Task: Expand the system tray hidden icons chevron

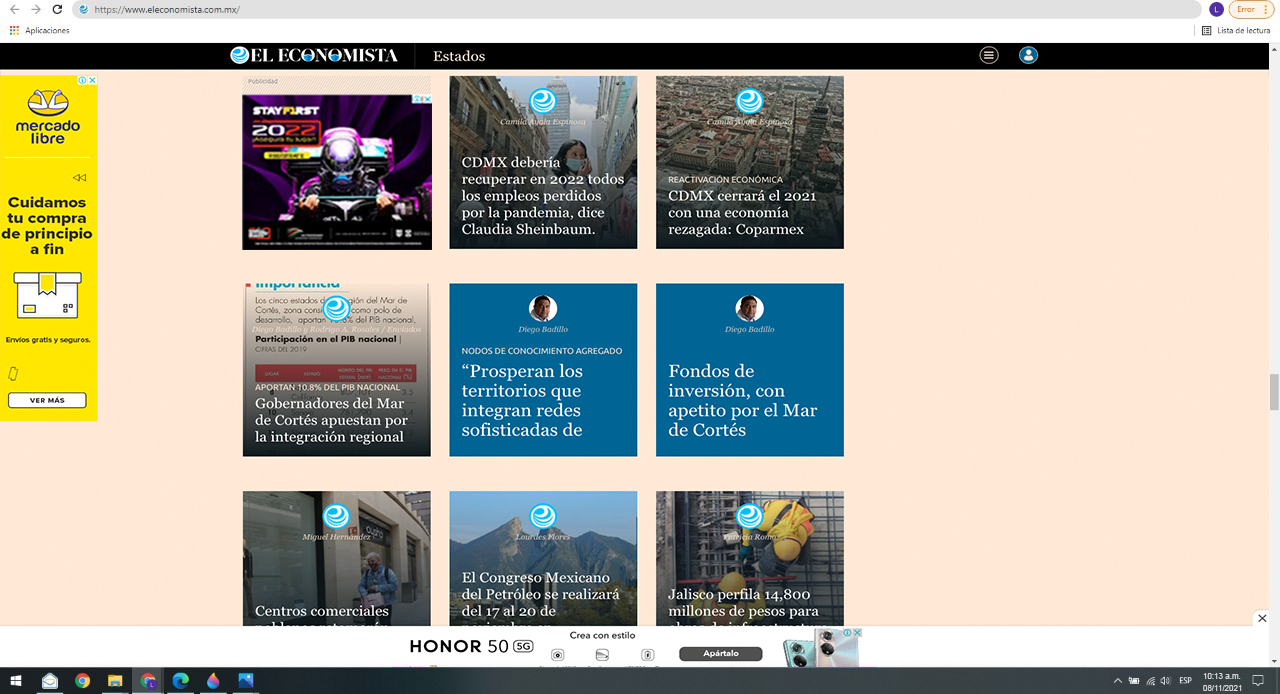Action: [x=1117, y=681]
